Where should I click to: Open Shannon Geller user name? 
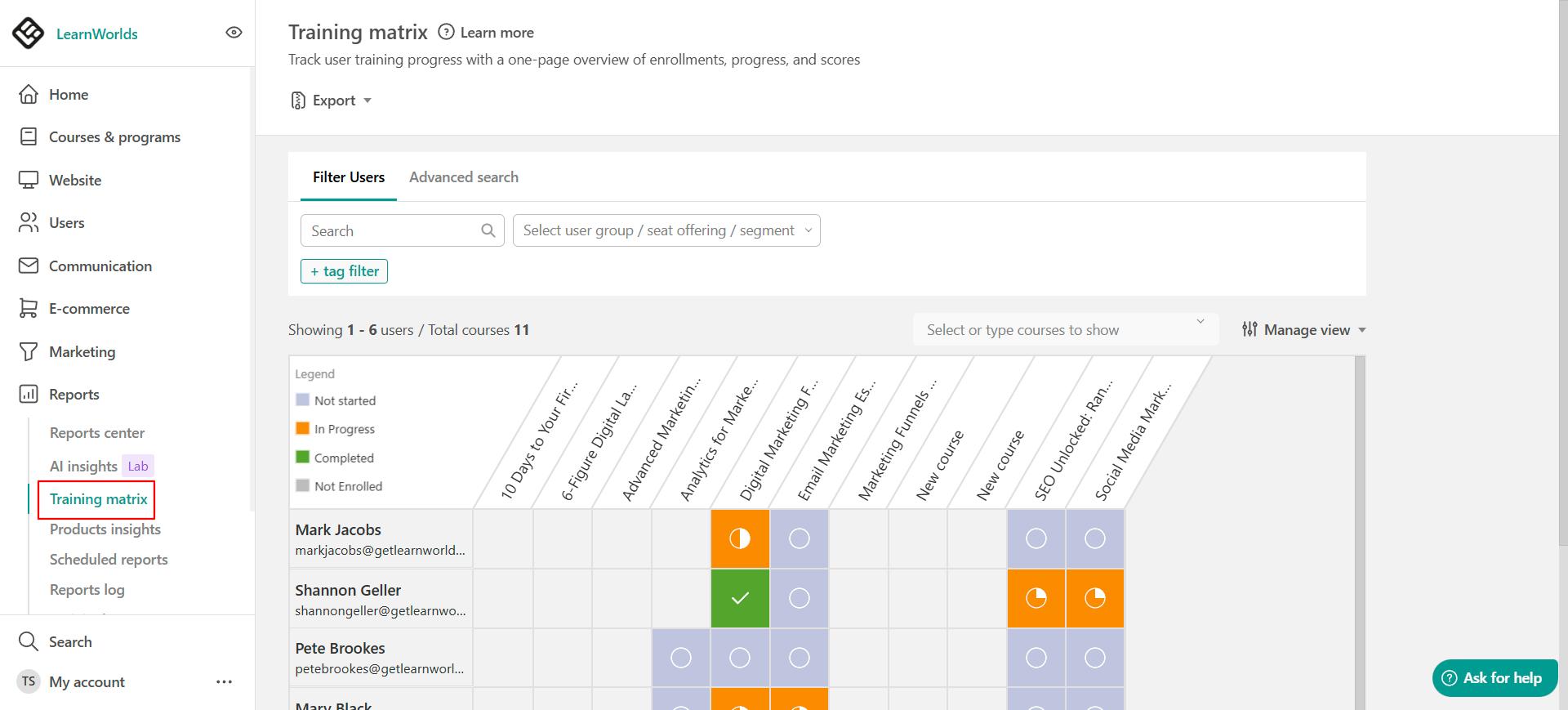(x=348, y=590)
